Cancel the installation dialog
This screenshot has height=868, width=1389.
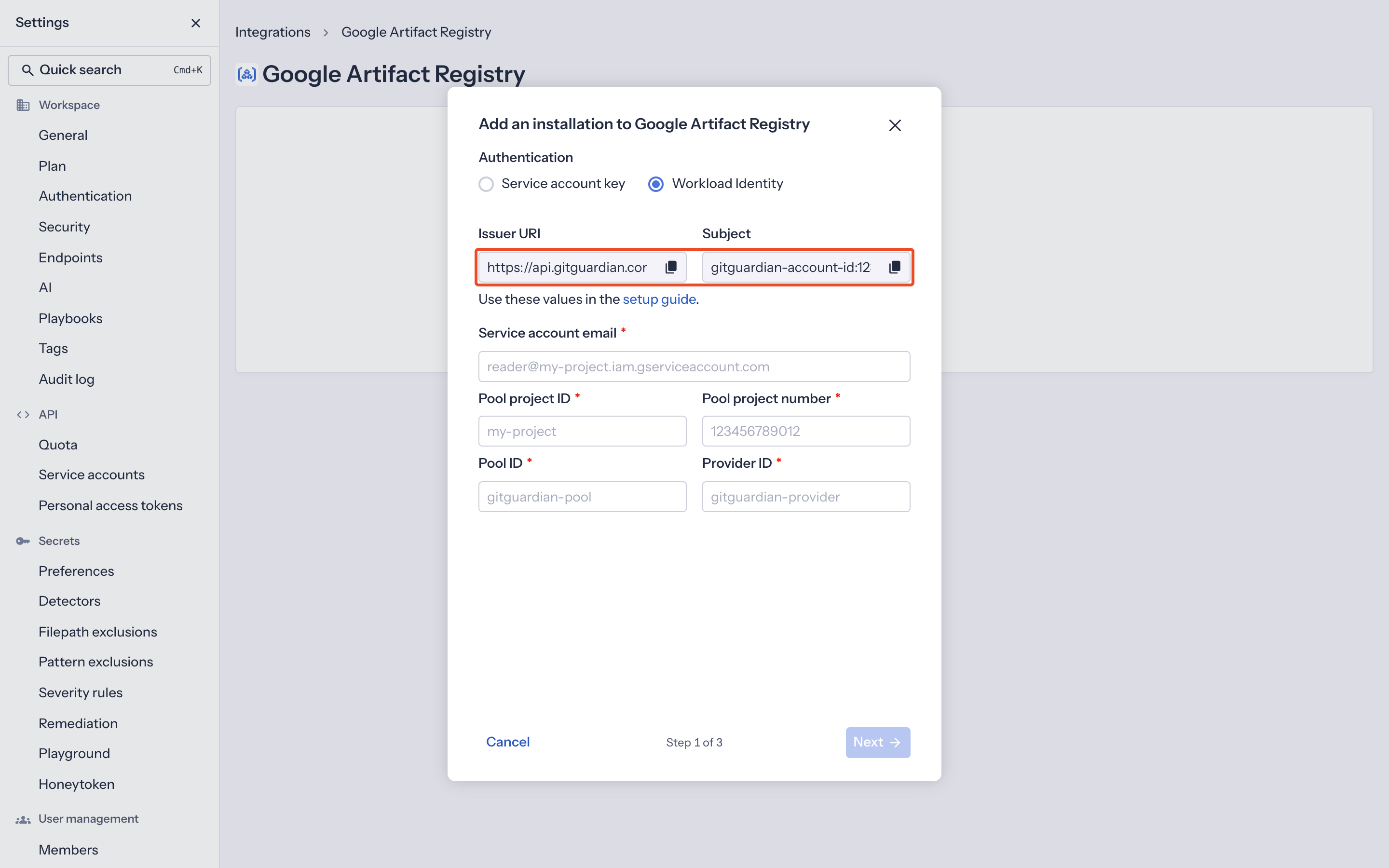coord(507,742)
